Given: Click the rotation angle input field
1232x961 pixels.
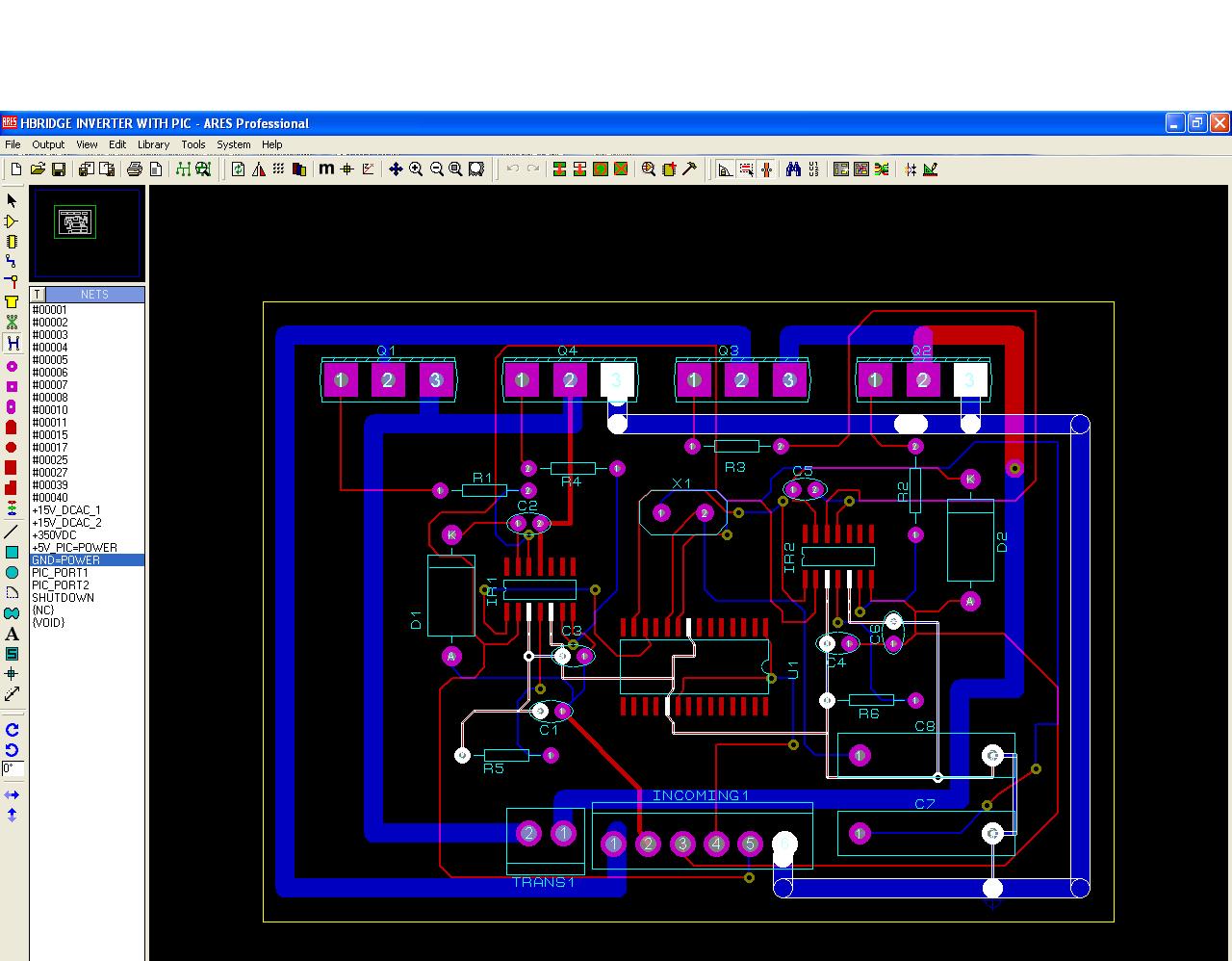Looking at the screenshot, I should (13, 768).
